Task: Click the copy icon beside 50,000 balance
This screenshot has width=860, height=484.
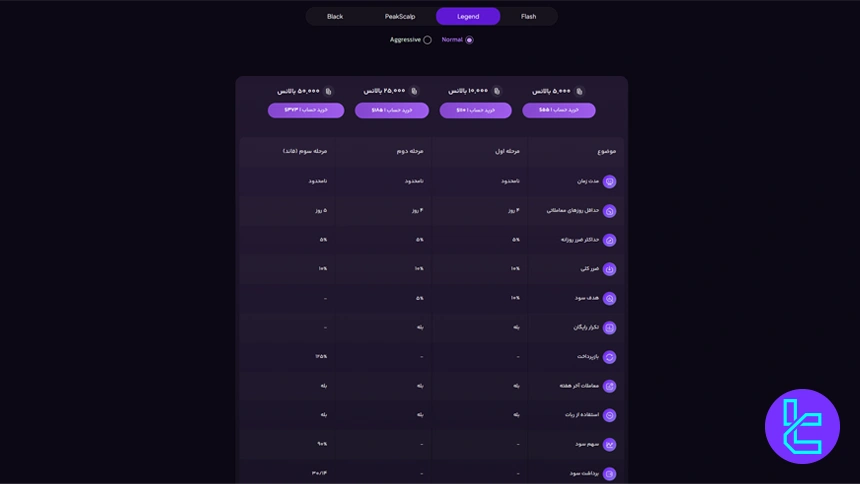Action: point(328,91)
